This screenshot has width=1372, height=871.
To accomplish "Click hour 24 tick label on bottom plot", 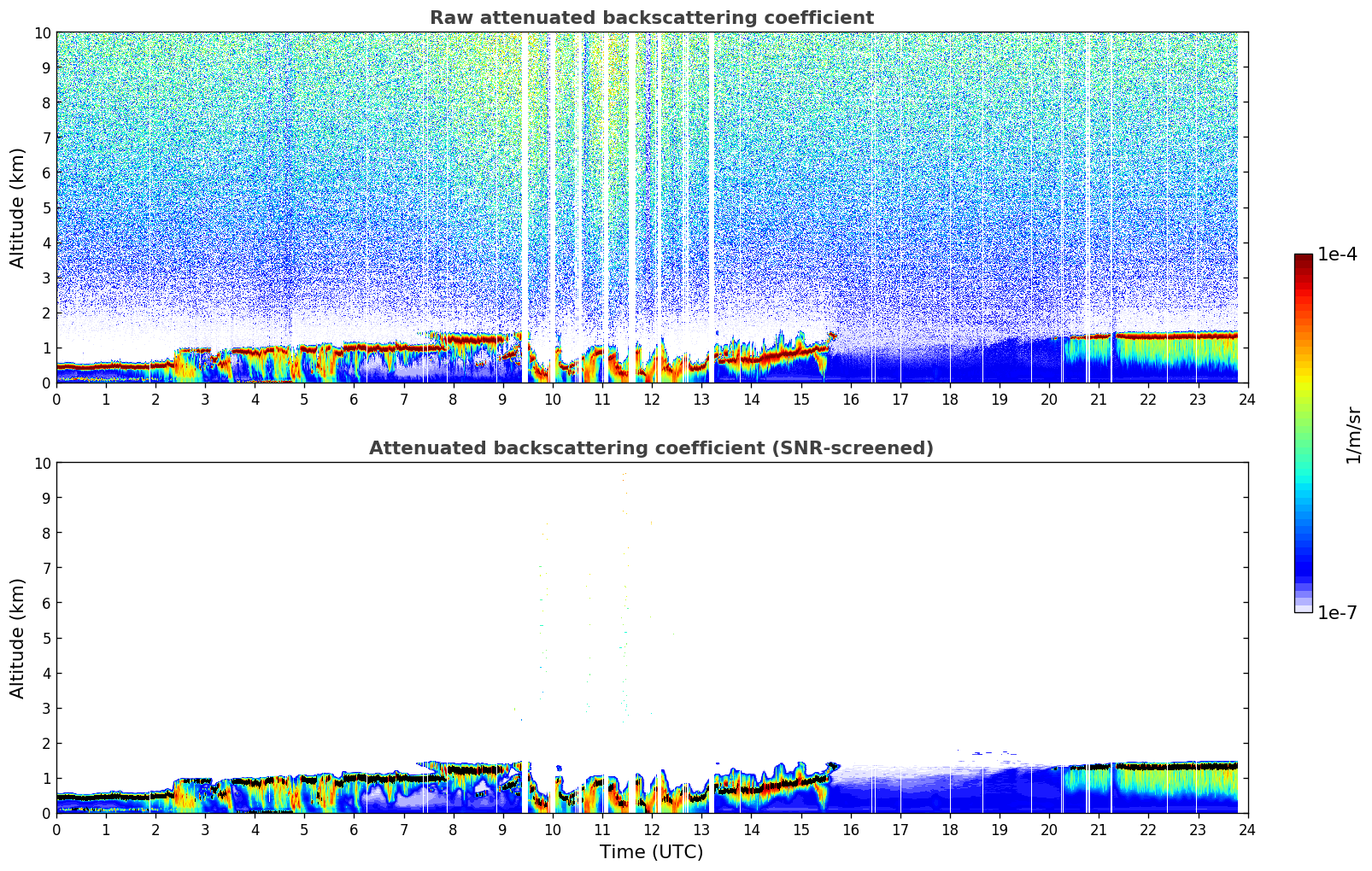I will click(x=1247, y=830).
